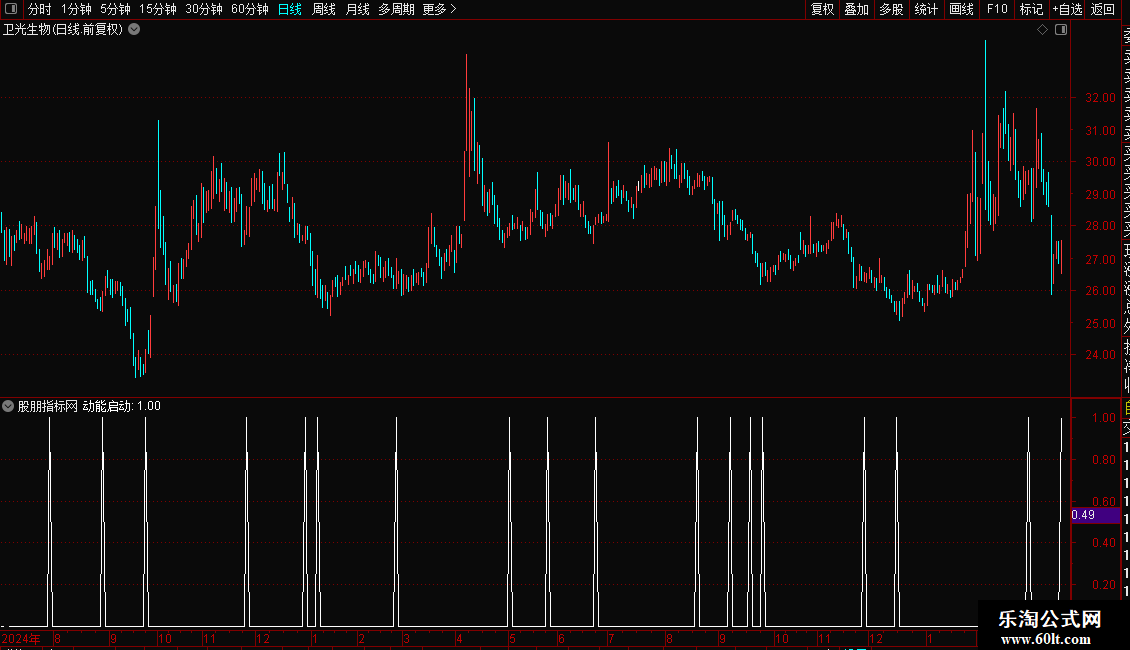Open the indicator dropdown before 股朋指标网
1130x650 pixels.
pos(8,406)
